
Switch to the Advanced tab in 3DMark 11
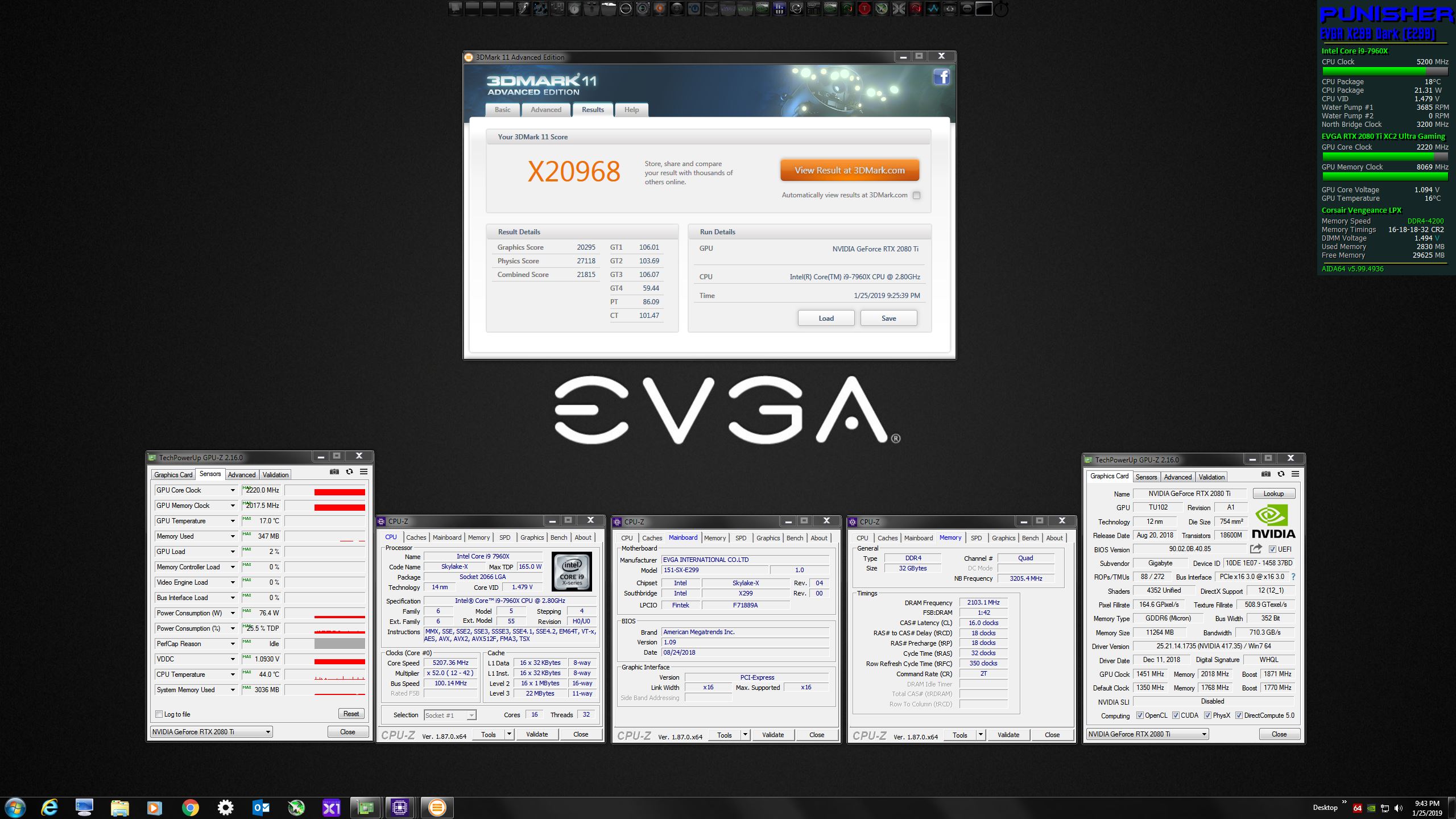[546, 110]
